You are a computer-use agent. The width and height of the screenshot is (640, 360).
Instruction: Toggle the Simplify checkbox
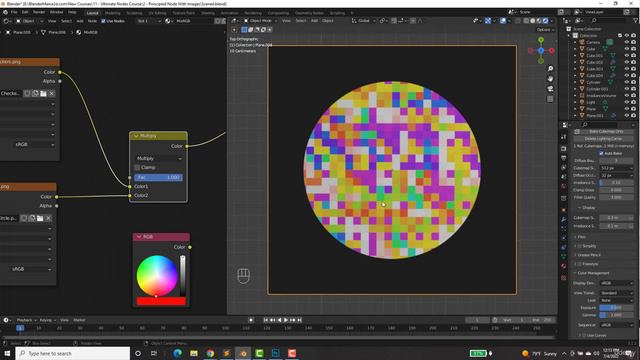click(580, 246)
